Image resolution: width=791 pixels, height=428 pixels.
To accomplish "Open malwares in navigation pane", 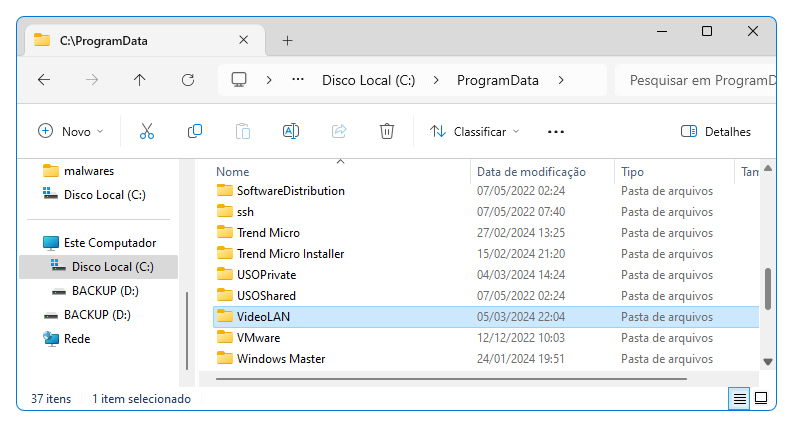I will point(89,171).
